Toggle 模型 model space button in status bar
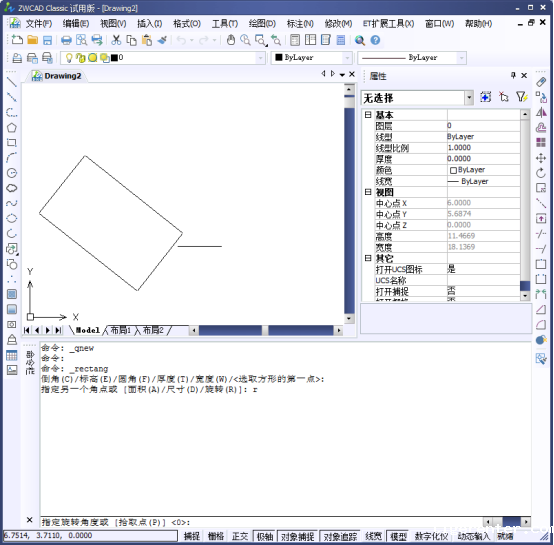The width and height of the screenshot is (554, 545). tap(398, 537)
